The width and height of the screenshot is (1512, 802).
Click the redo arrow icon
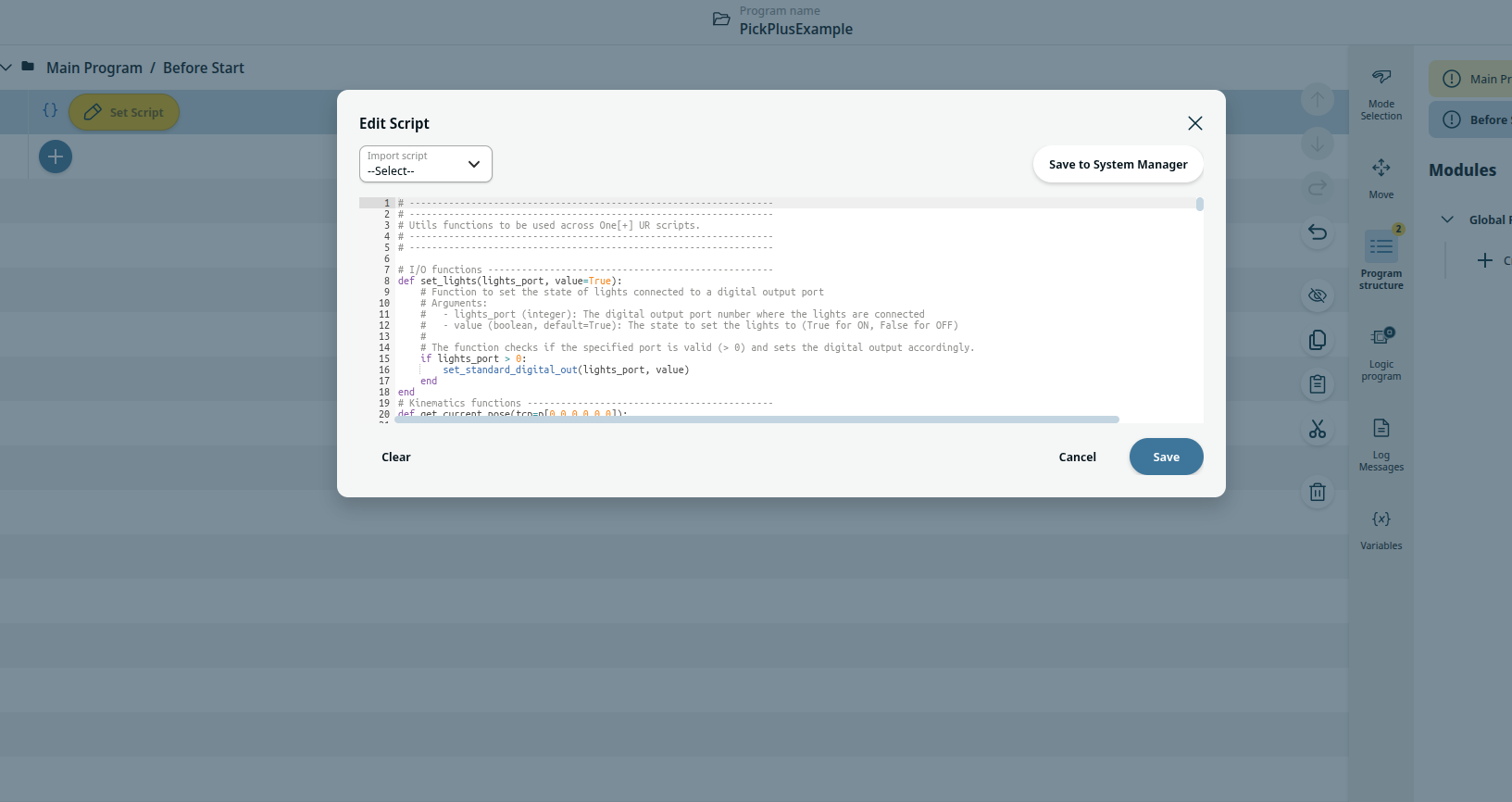pos(1318,188)
